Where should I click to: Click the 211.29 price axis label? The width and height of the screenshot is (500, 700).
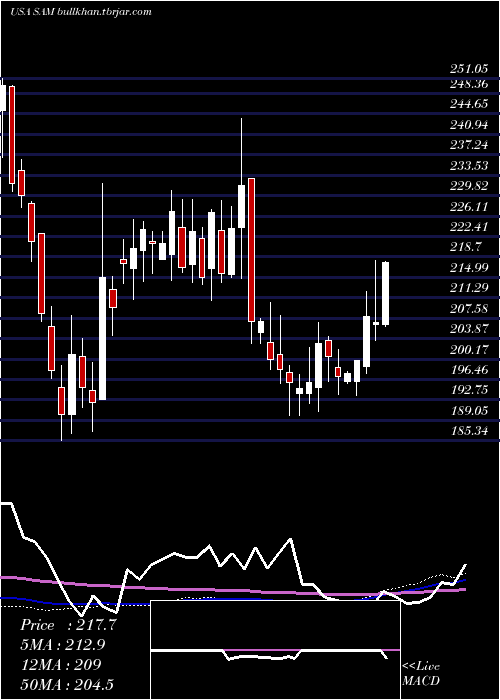pos(468,288)
